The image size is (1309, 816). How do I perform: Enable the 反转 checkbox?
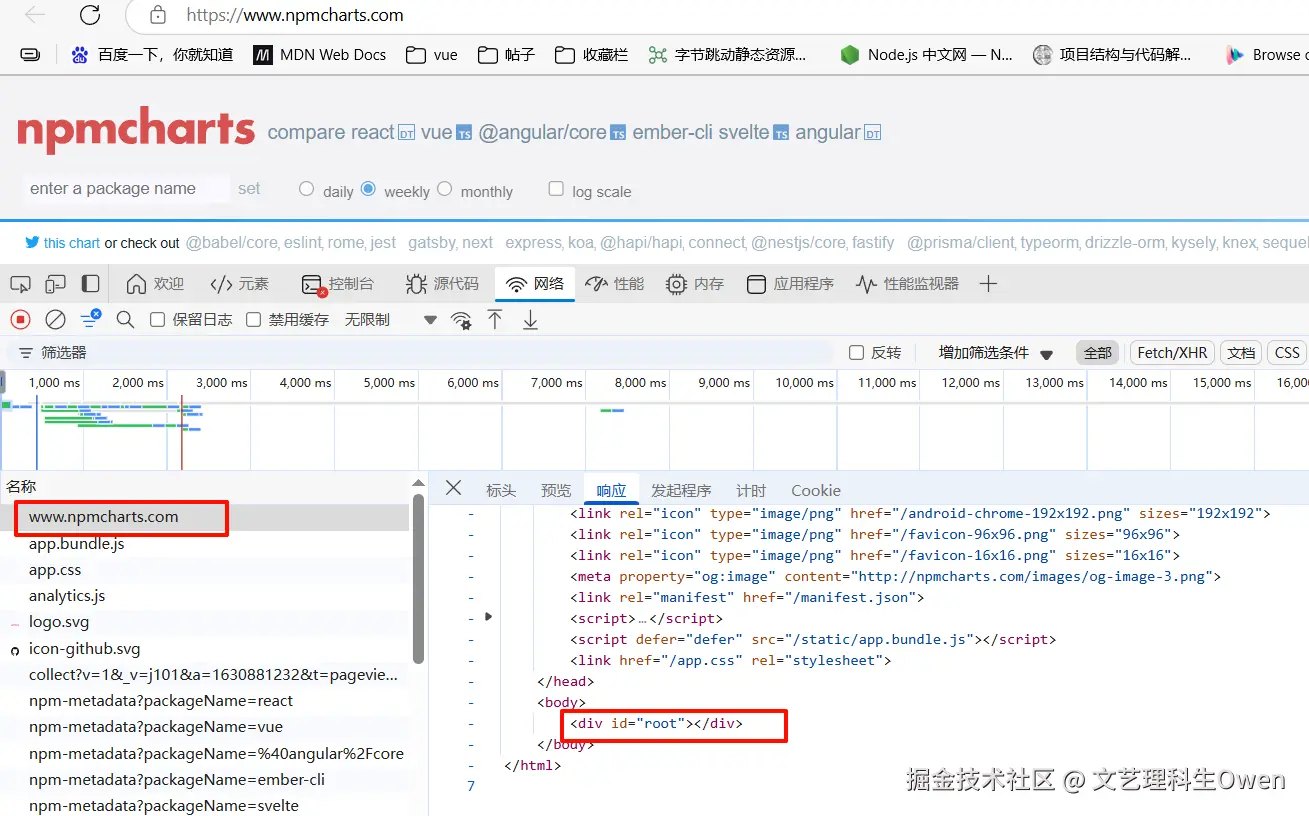coord(856,352)
